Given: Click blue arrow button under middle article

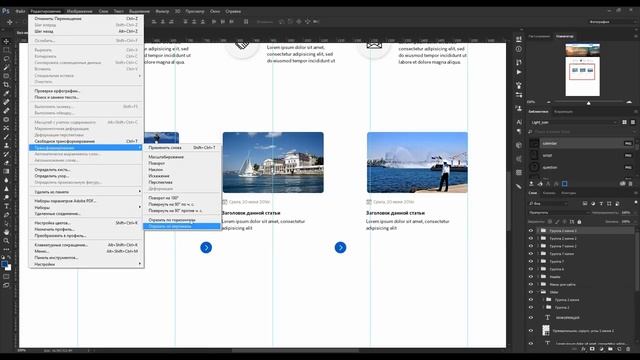Looking at the screenshot, I should pyautogui.click(x=340, y=247).
